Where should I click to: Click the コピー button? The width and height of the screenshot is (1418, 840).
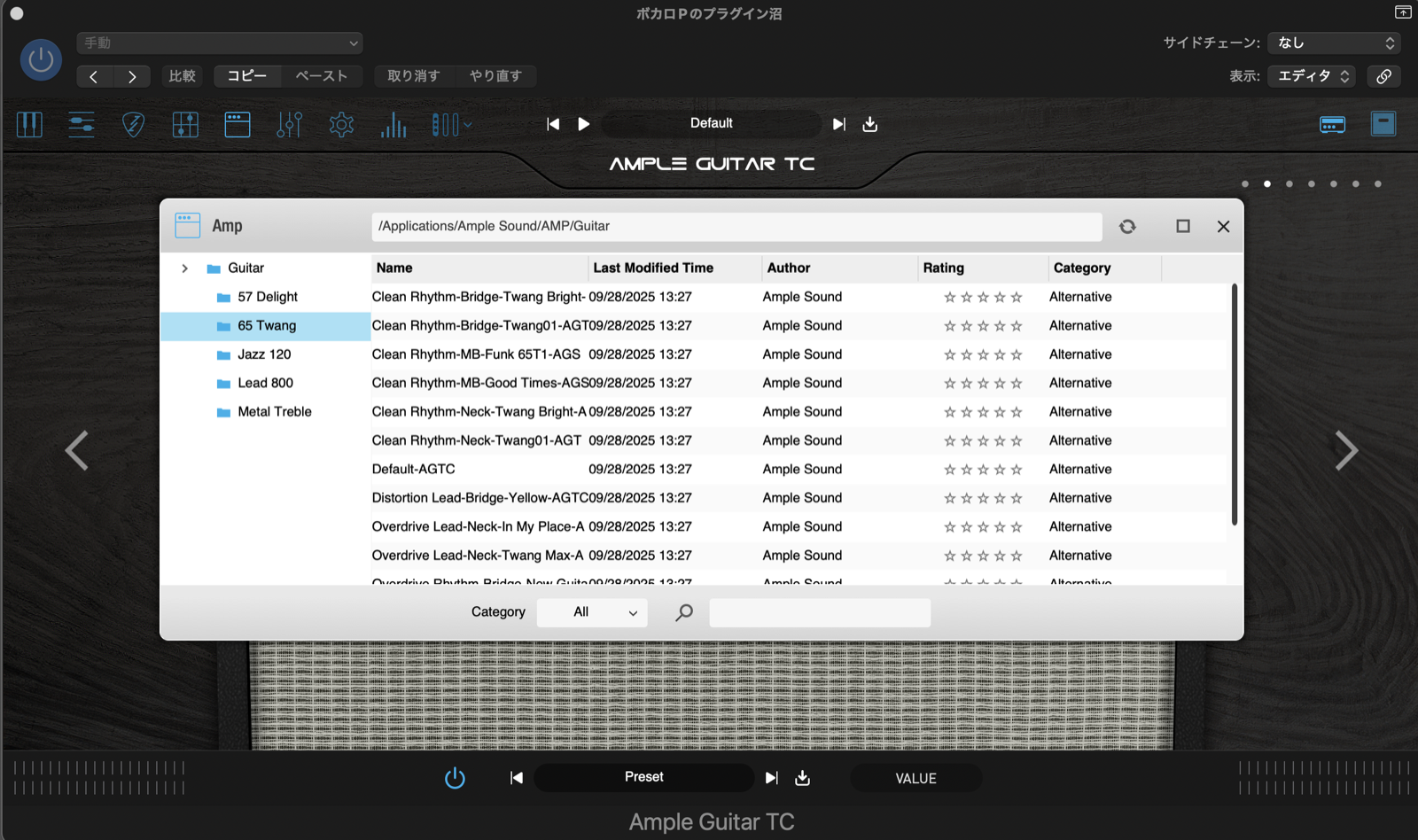(247, 76)
